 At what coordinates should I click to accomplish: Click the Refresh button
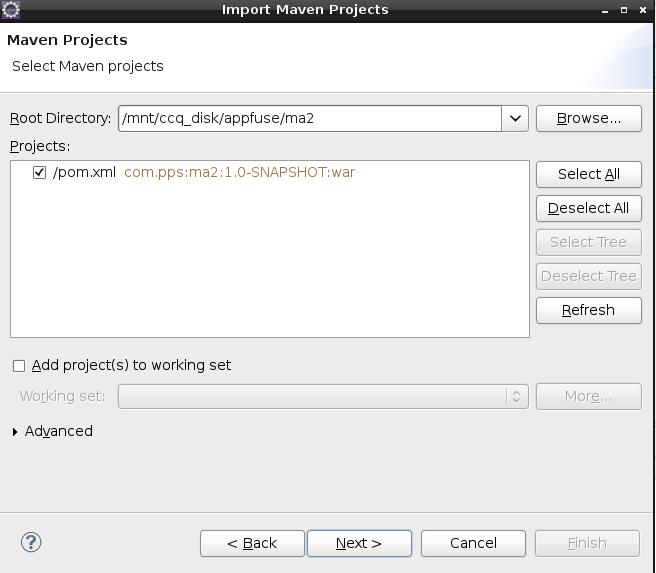[x=588, y=310]
